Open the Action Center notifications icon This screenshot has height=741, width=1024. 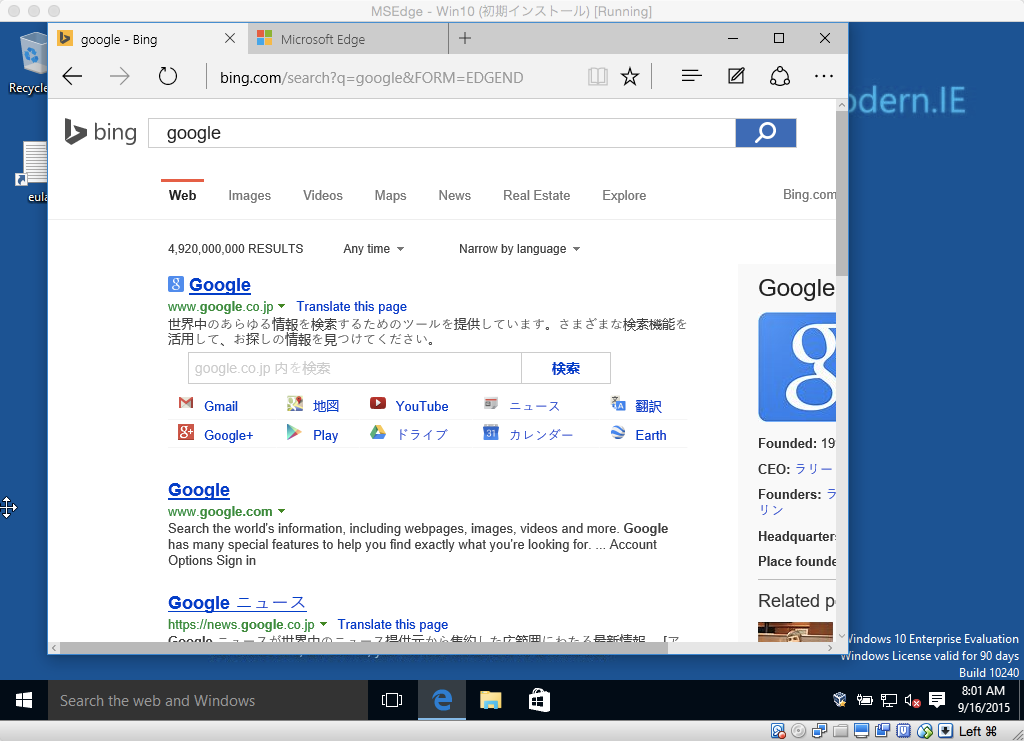pyautogui.click(x=936, y=701)
